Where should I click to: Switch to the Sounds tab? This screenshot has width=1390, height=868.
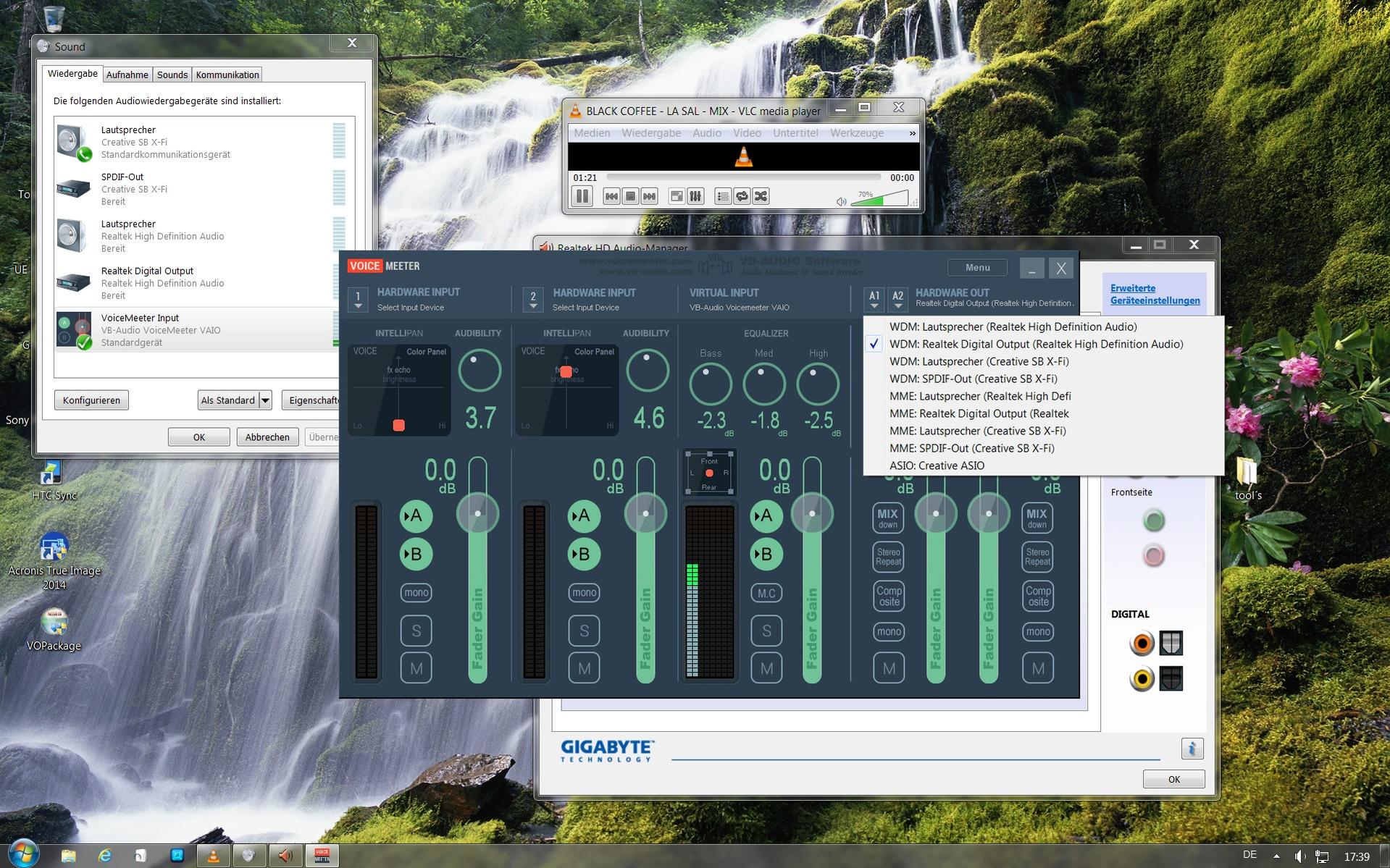[172, 75]
